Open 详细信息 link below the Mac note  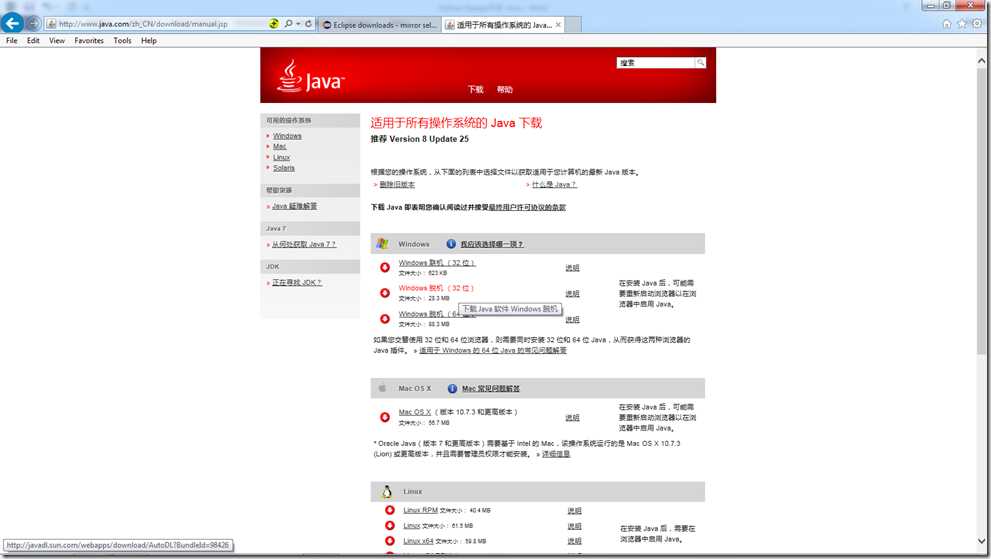point(556,454)
